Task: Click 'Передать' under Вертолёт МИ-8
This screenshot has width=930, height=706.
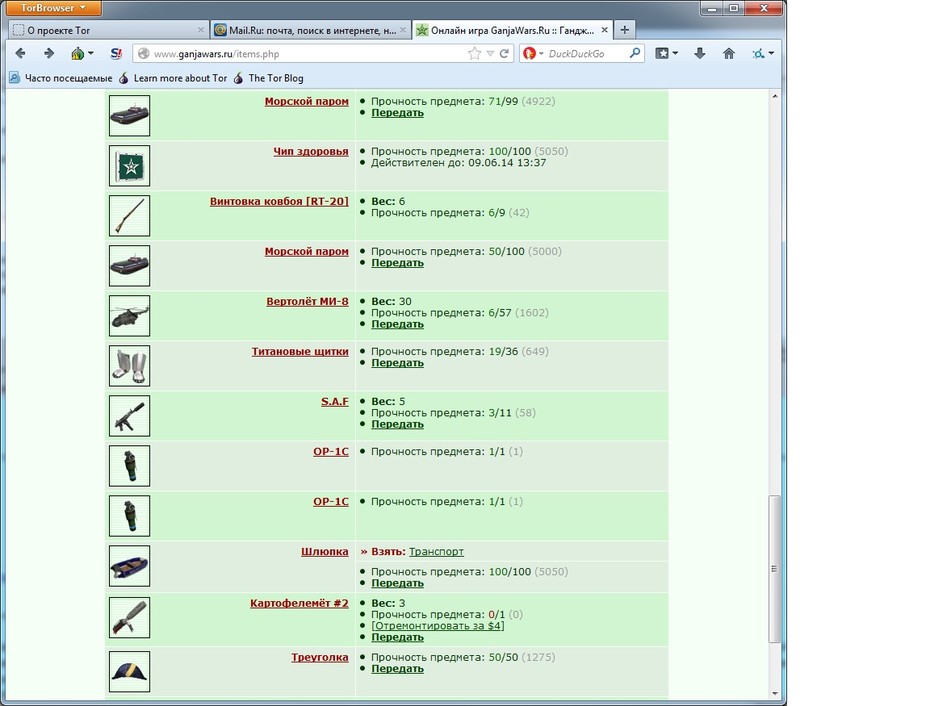Action: (x=397, y=324)
